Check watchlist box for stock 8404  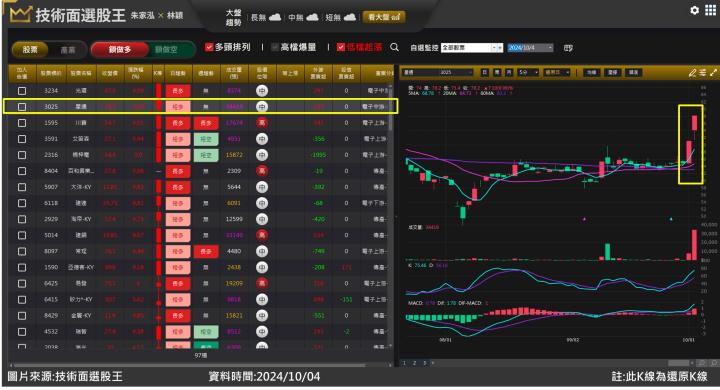pos(22,171)
